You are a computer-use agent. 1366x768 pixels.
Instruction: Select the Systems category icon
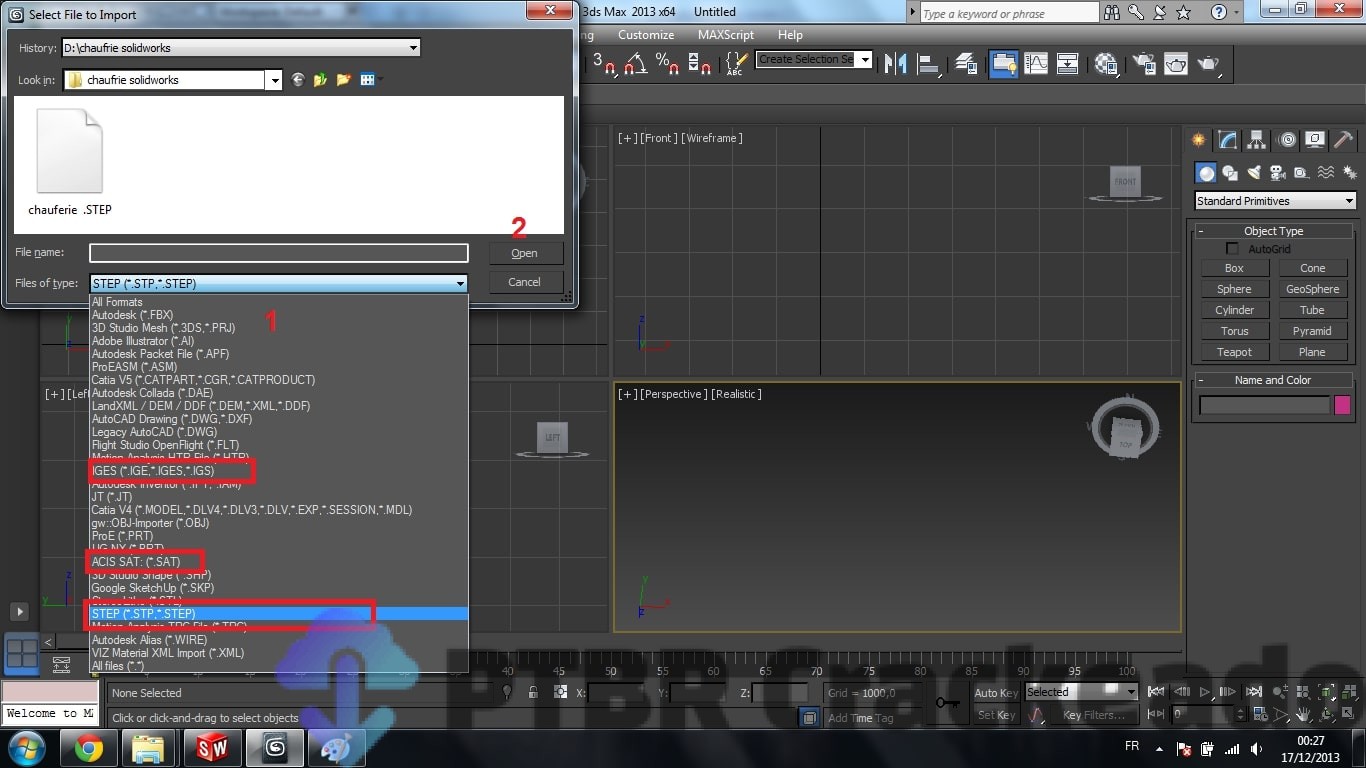point(1349,173)
